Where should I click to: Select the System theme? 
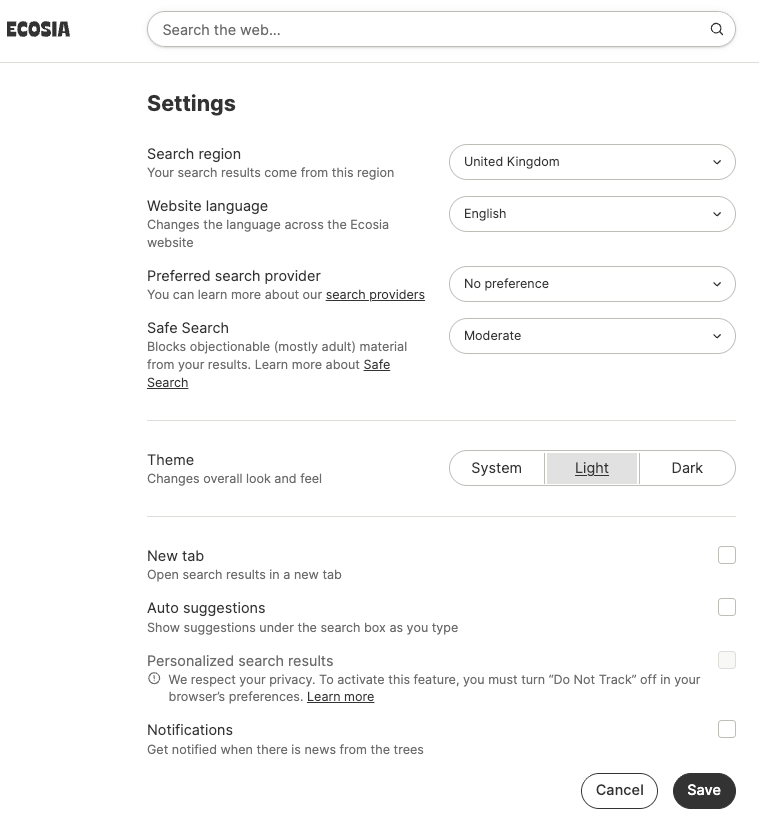(498, 467)
